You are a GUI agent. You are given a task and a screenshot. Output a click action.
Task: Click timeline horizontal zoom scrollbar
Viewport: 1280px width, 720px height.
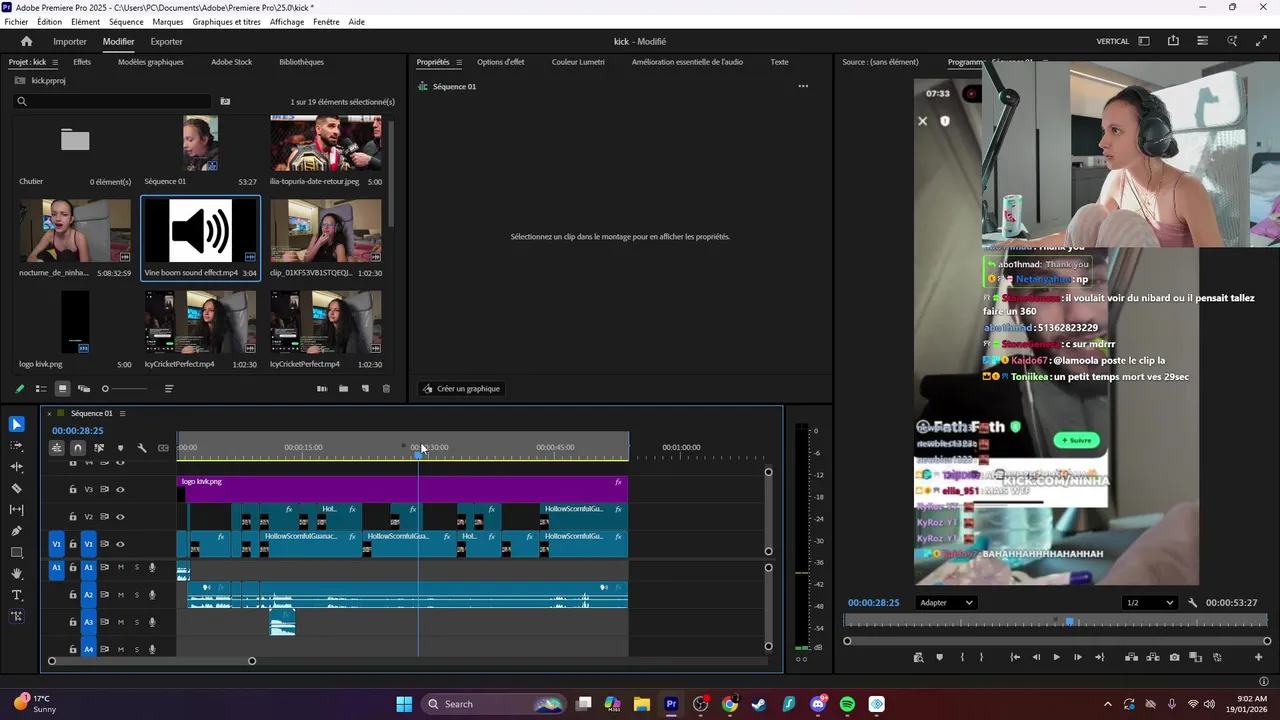click(152, 660)
